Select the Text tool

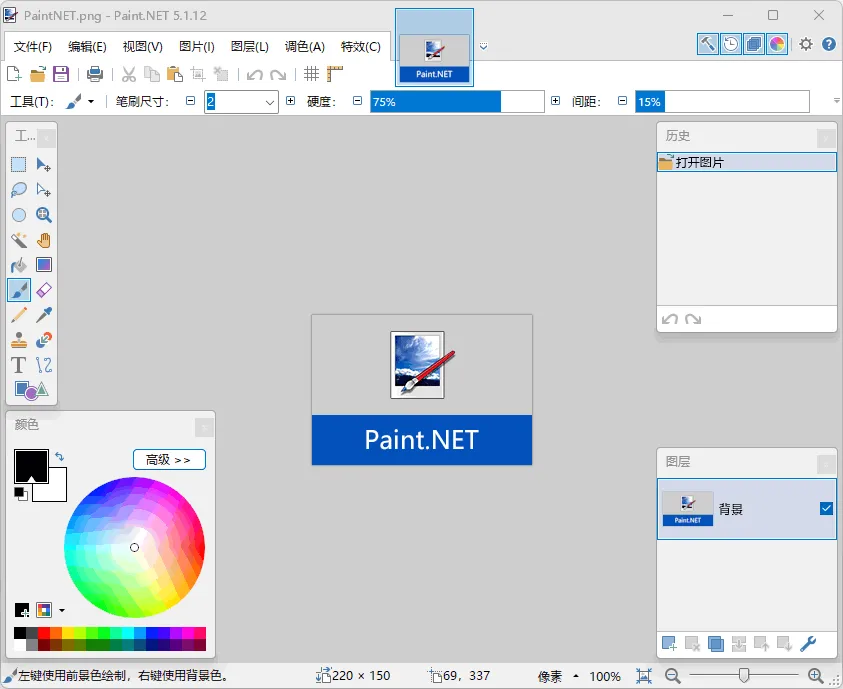coord(19,365)
